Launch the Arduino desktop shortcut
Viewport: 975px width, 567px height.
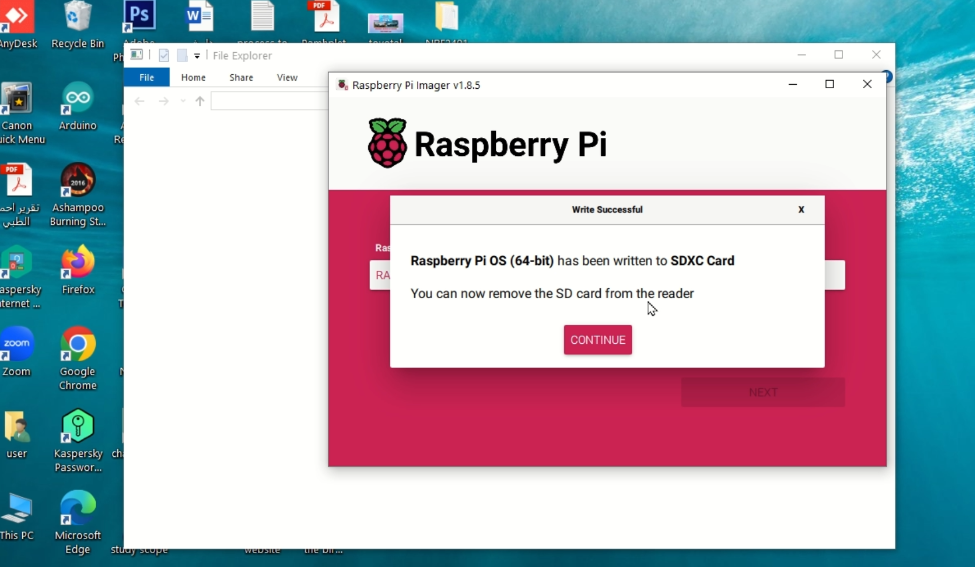pos(78,107)
